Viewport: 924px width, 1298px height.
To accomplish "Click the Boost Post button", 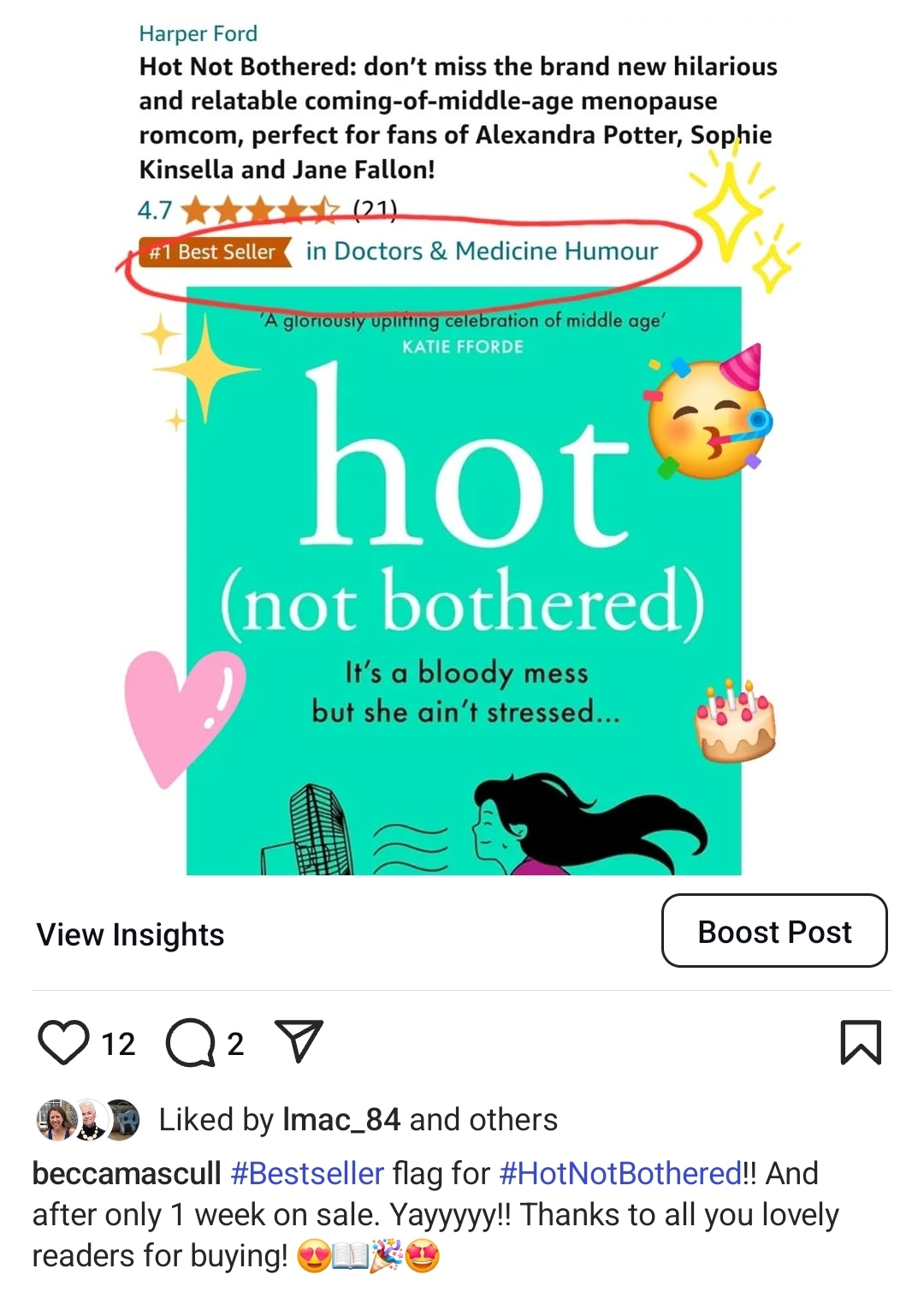I will 774,931.
